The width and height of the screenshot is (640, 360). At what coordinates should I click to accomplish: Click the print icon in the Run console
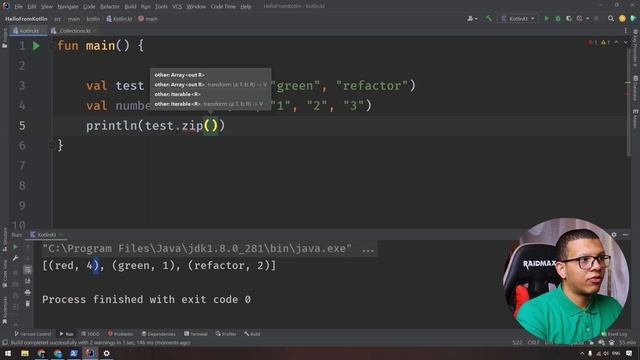click(27, 292)
